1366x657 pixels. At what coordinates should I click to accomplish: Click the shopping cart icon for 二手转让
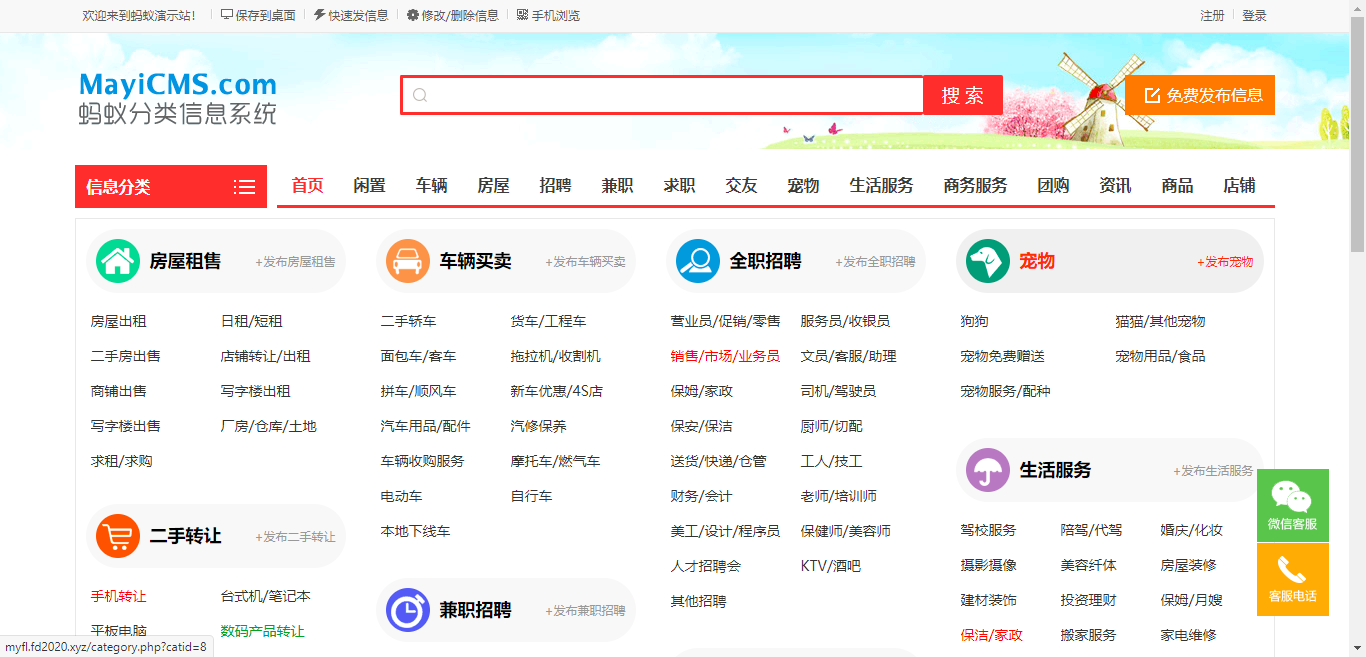[118, 536]
